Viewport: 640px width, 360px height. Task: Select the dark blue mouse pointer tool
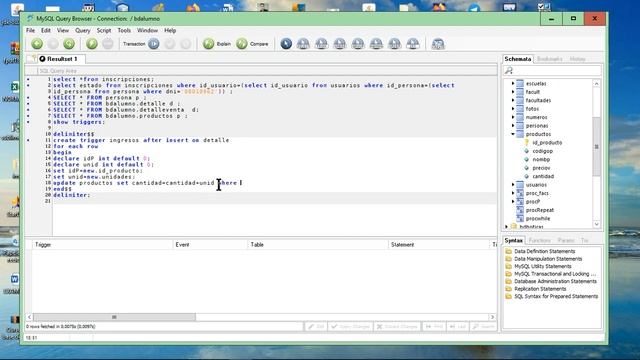coord(286,44)
